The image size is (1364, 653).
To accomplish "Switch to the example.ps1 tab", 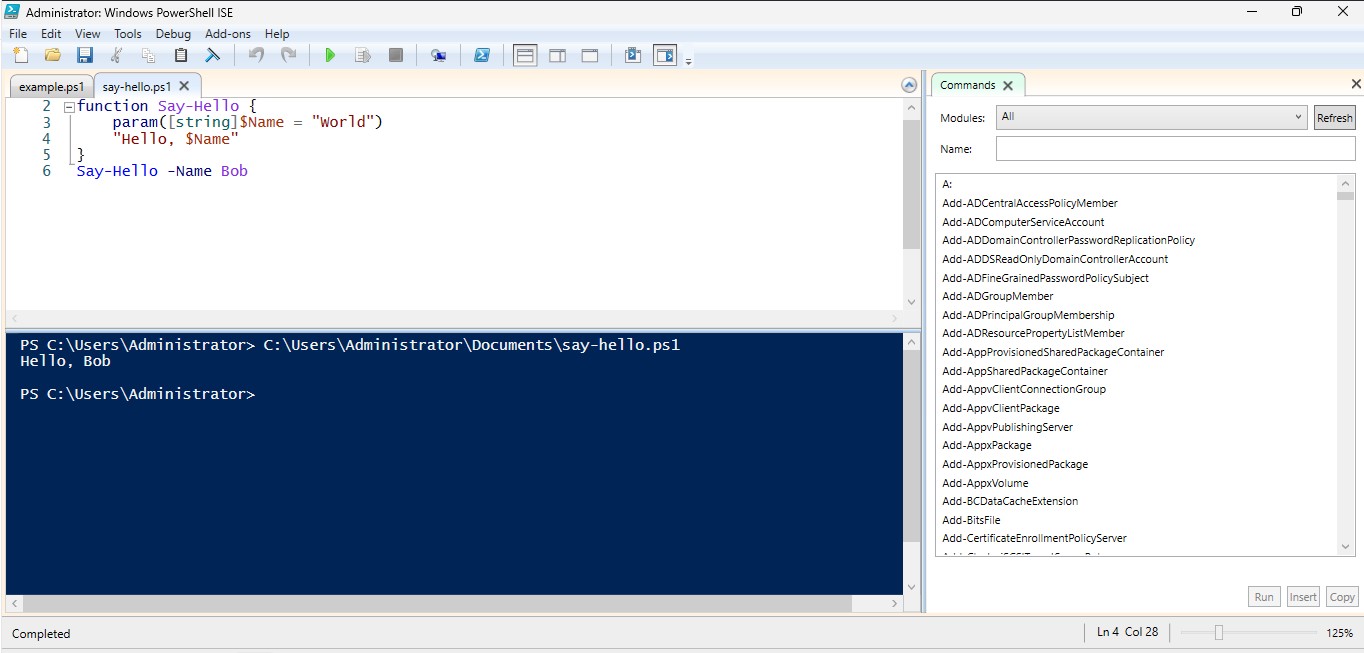I will pyautogui.click(x=51, y=87).
